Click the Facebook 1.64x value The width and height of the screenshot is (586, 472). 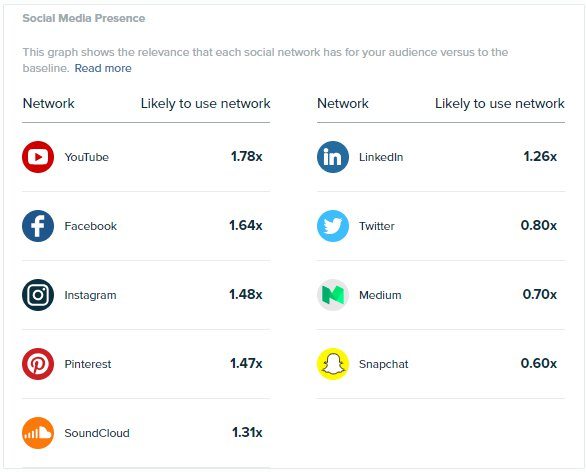point(246,225)
